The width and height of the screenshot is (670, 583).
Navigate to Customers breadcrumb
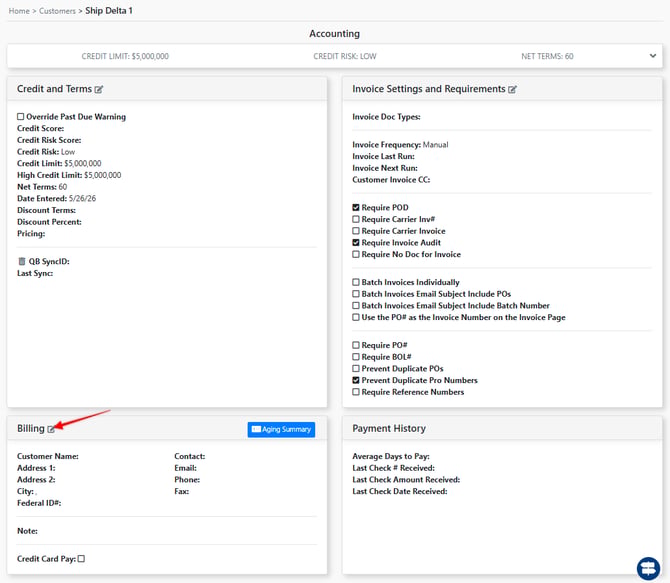pos(57,11)
